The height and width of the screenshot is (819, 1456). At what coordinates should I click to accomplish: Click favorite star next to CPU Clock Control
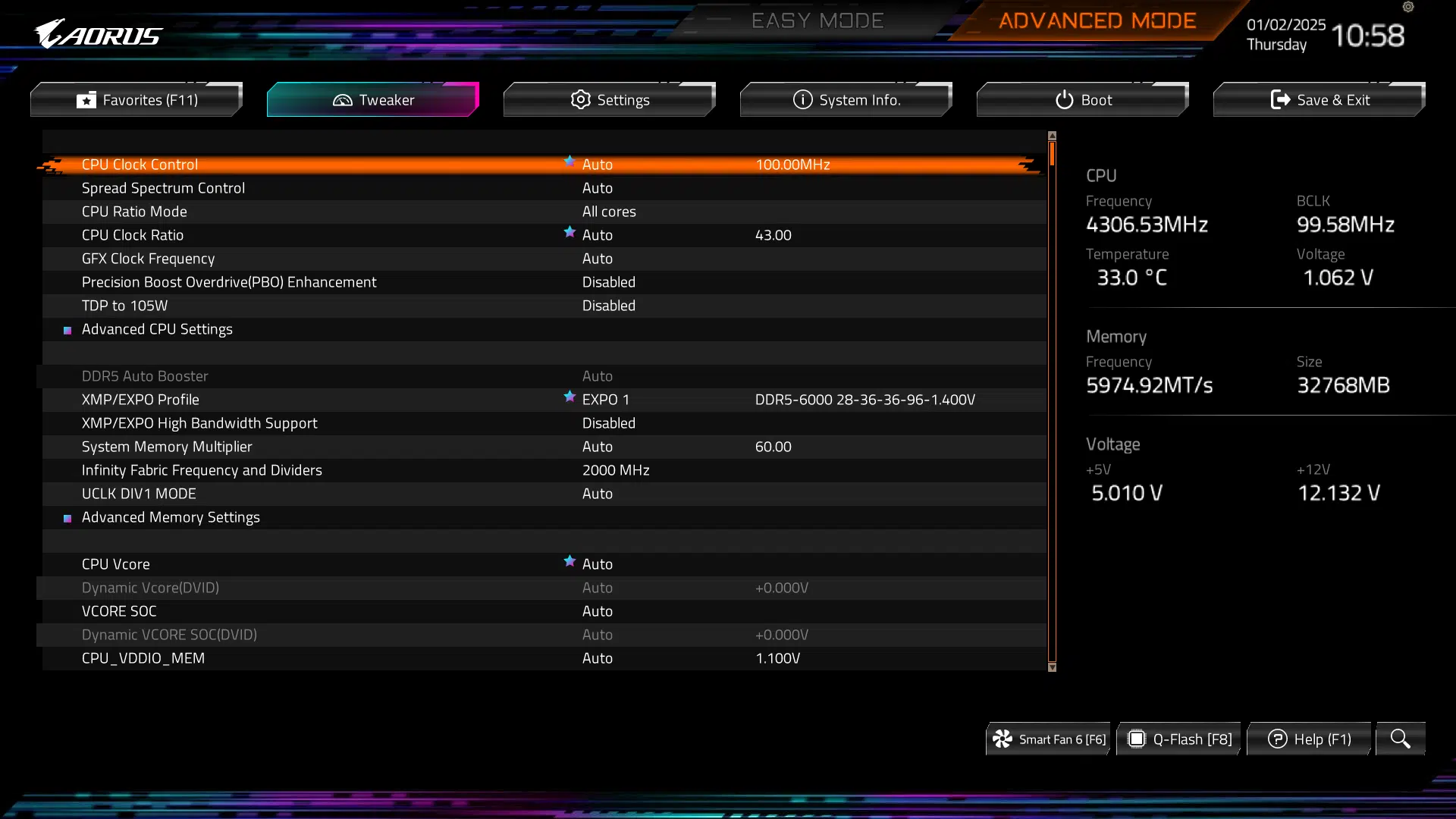coord(570,161)
